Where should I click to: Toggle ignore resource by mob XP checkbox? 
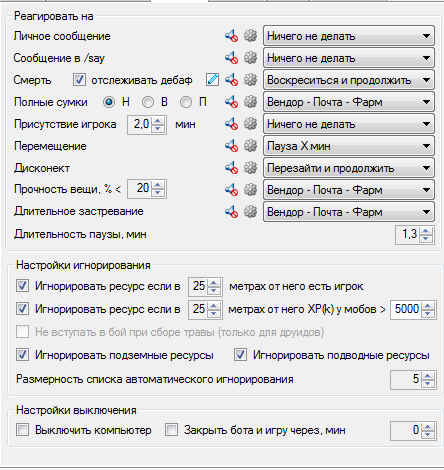tap(22, 309)
